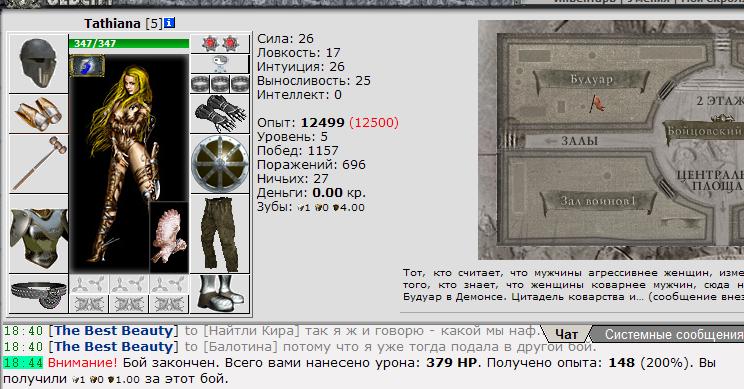Click the highlighted 18:44 timestamp
The height and width of the screenshot is (389, 744).
point(23,363)
